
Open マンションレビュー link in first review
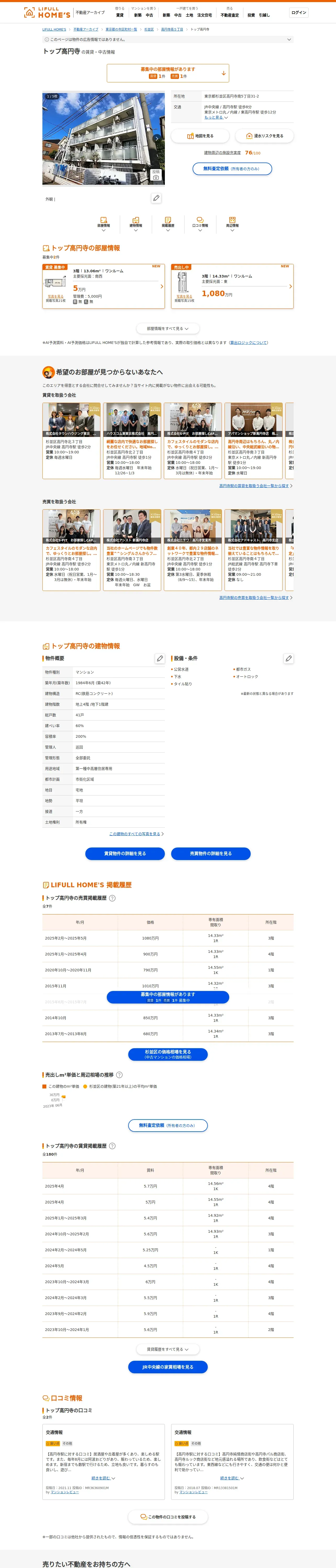pos(65,1492)
